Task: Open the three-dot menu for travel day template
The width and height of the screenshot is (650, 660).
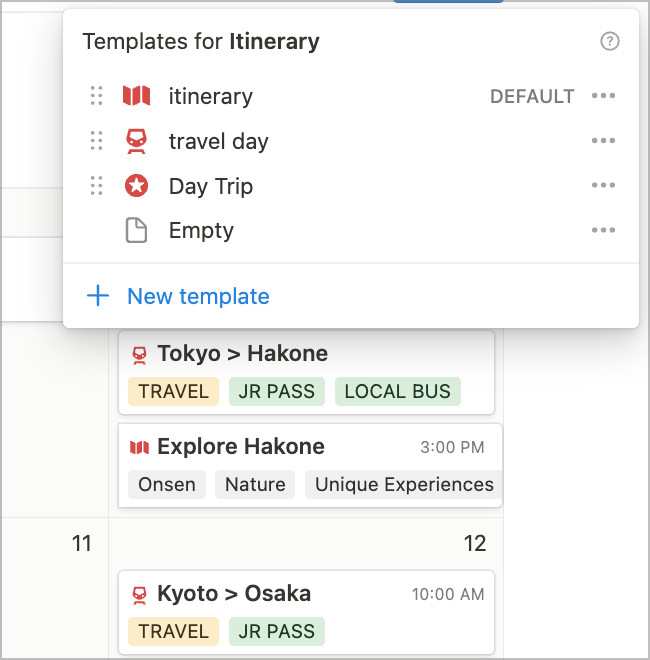Action: click(x=603, y=141)
